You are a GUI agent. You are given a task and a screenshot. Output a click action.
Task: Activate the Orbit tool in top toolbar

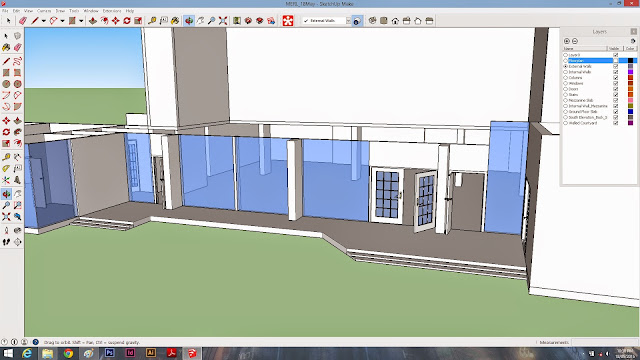click(x=189, y=20)
